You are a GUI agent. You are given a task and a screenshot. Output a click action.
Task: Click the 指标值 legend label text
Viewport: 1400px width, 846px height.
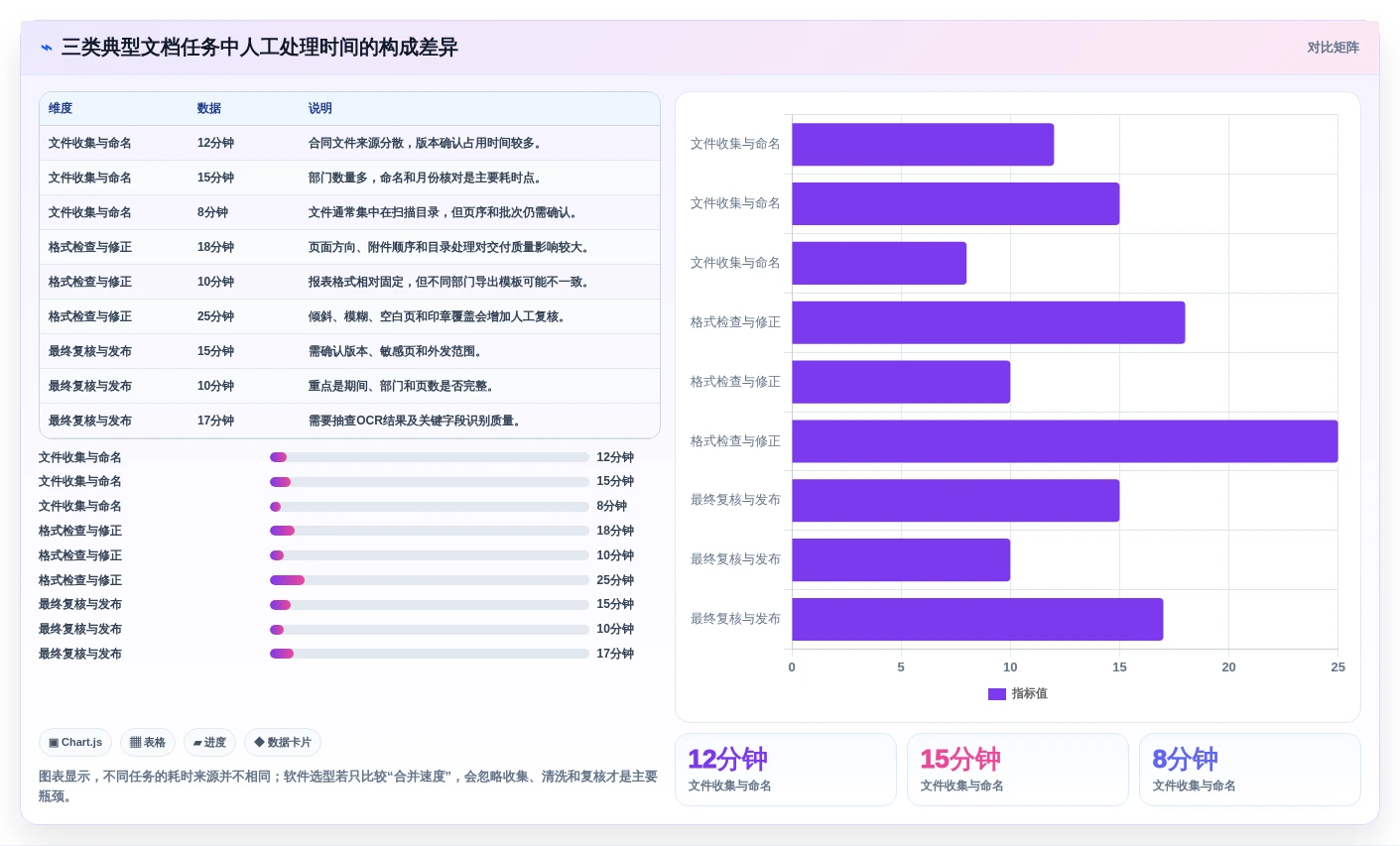[x=1030, y=694]
